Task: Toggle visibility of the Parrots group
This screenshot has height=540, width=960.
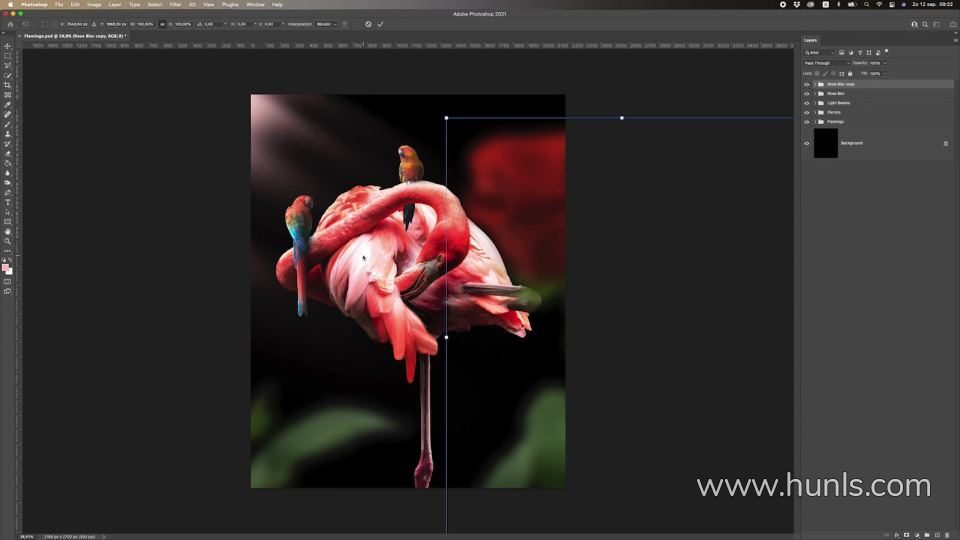Action: point(807,112)
